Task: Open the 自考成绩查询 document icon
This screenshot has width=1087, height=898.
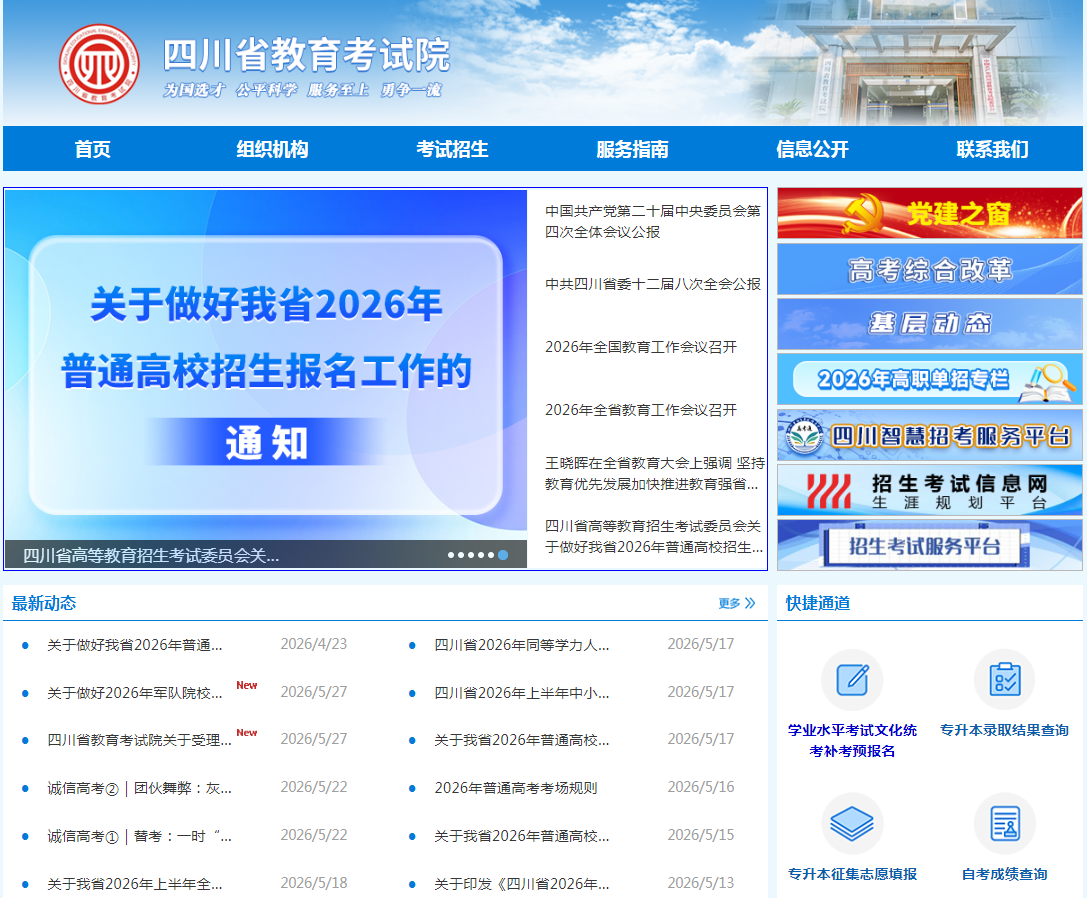Action: coord(1005,824)
